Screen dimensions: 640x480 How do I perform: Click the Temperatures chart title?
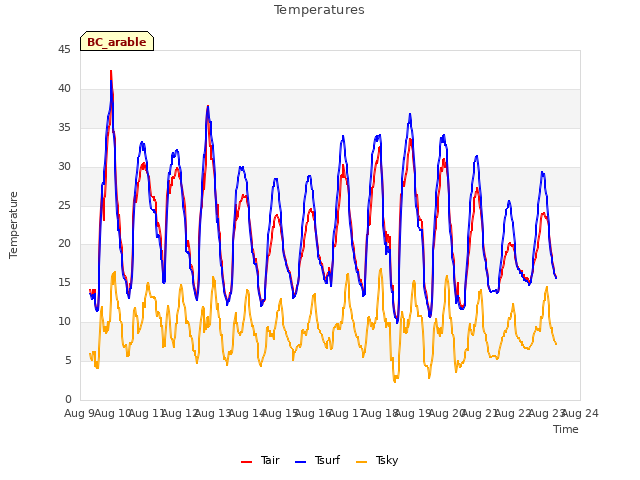(319, 10)
